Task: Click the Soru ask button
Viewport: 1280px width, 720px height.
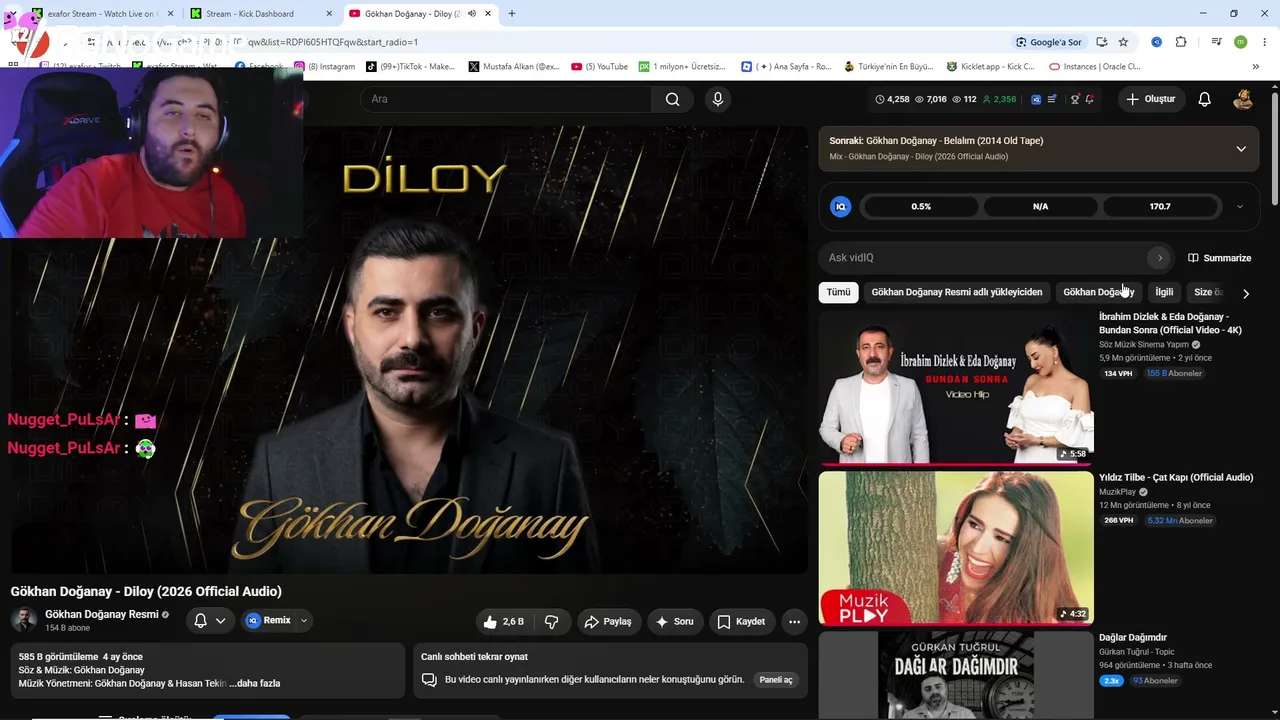Action: [x=675, y=621]
